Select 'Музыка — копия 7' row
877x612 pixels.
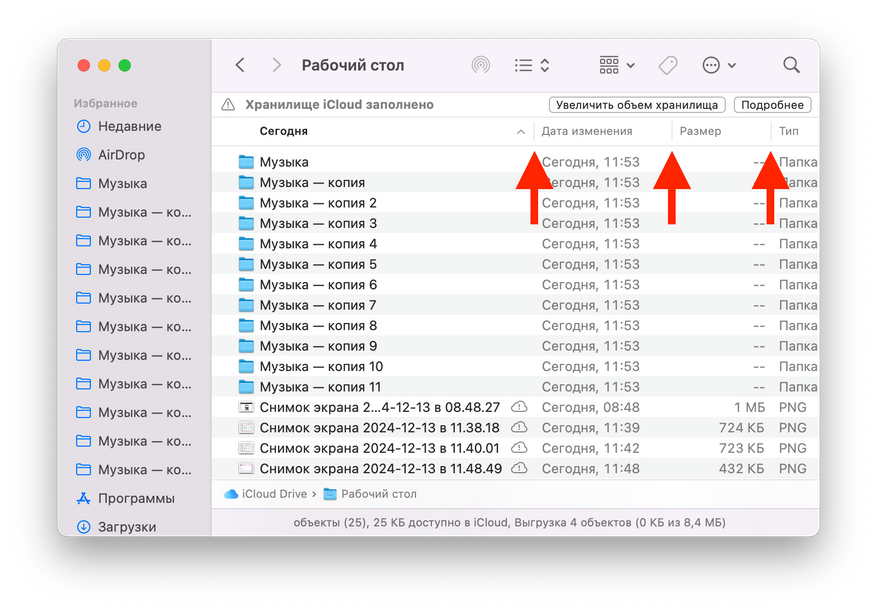point(515,305)
